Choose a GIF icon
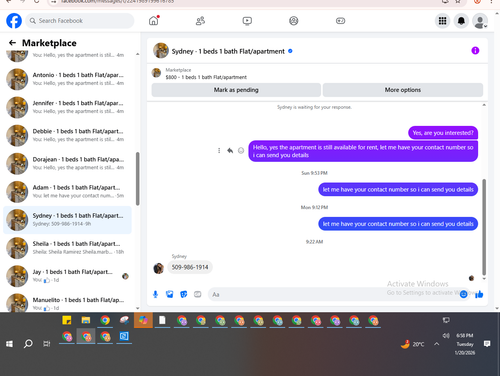 (198, 294)
